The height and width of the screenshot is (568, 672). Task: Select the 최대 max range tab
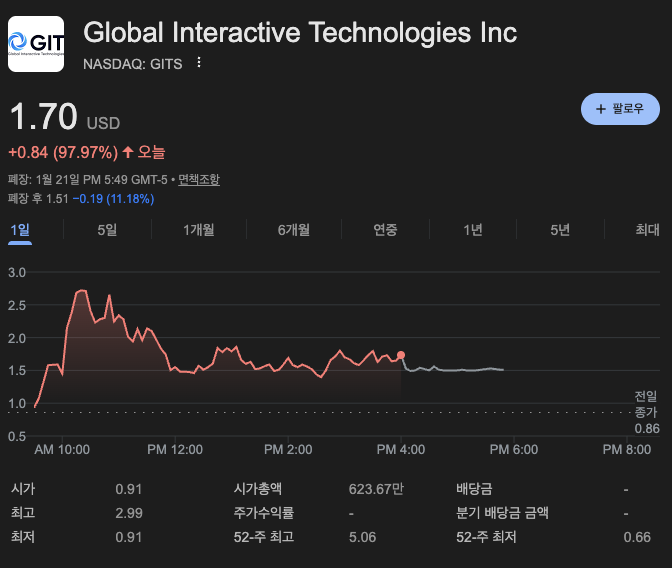pyautogui.click(x=648, y=230)
